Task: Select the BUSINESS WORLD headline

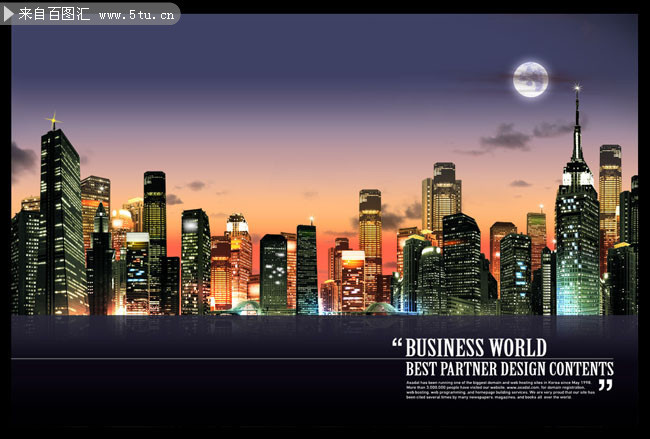Action: [476, 347]
